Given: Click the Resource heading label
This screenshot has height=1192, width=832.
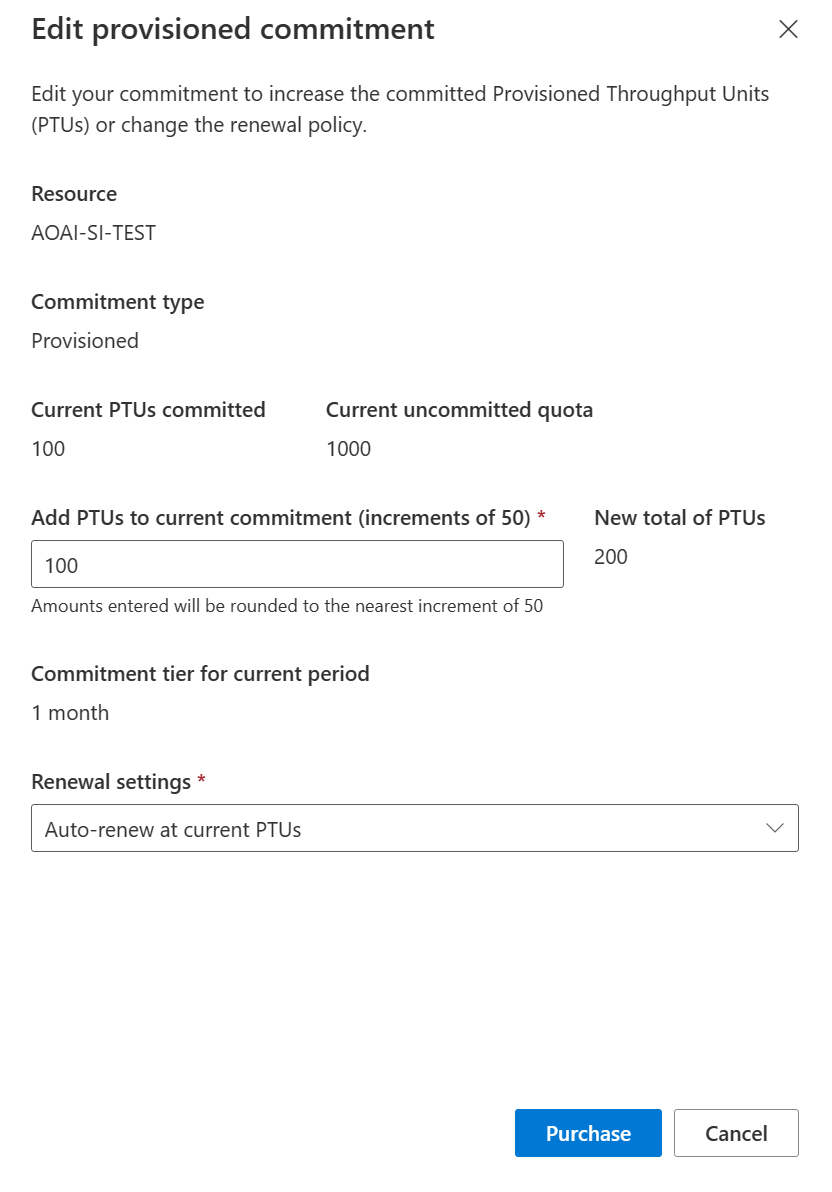Looking at the screenshot, I should [x=74, y=194].
